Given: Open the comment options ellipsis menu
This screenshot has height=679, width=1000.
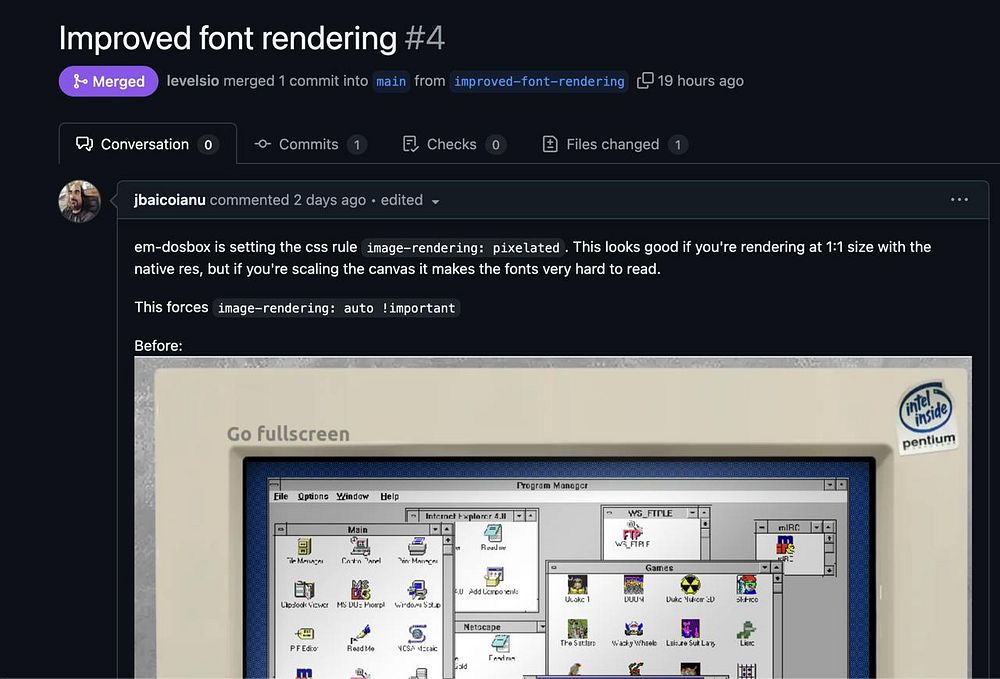Looking at the screenshot, I should click(959, 200).
